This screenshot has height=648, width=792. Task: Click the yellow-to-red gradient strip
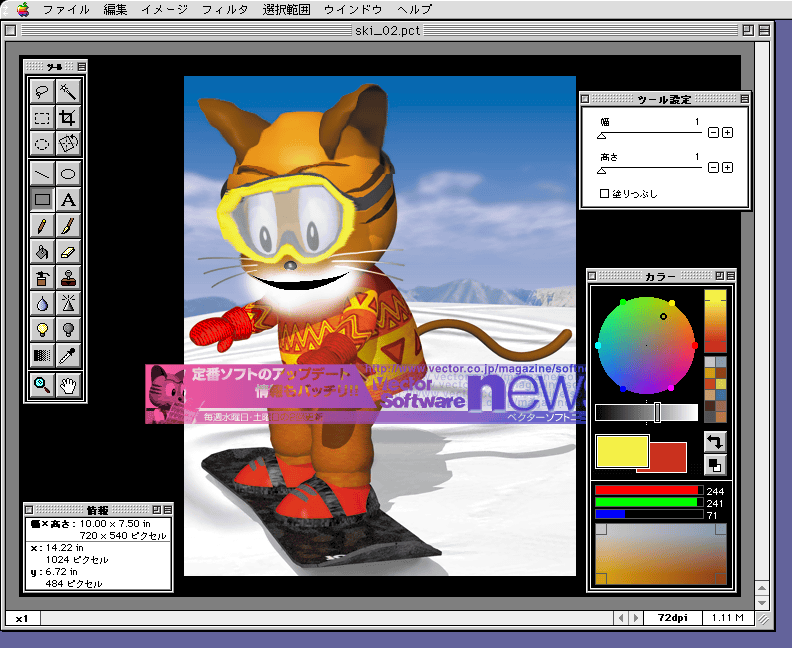[715, 321]
